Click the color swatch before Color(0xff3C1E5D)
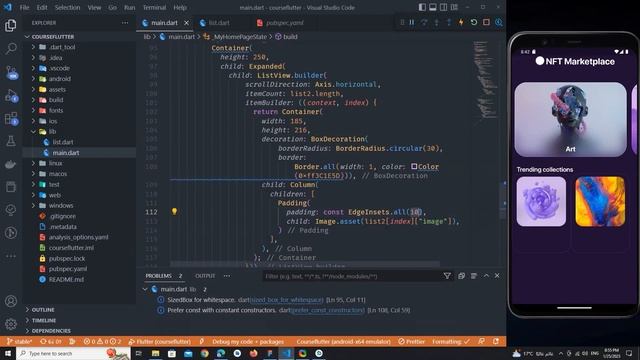The width and height of the screenshot is (640, 360). (x=414, y=167)
